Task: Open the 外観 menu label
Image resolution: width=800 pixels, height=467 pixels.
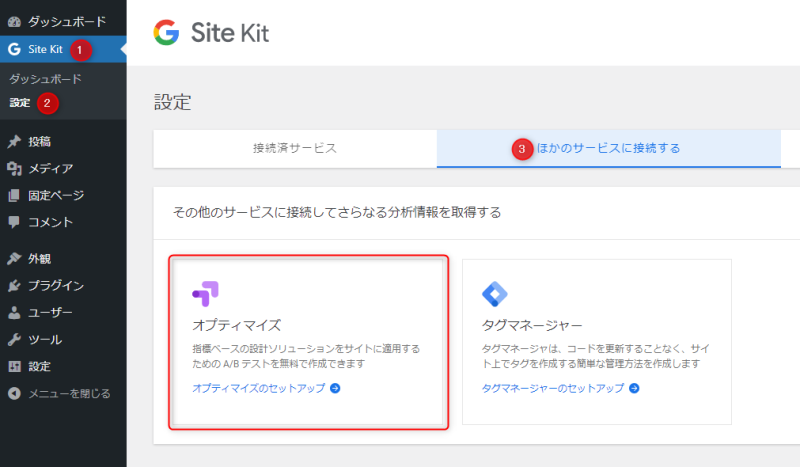Action: click(x=39, y=259)
